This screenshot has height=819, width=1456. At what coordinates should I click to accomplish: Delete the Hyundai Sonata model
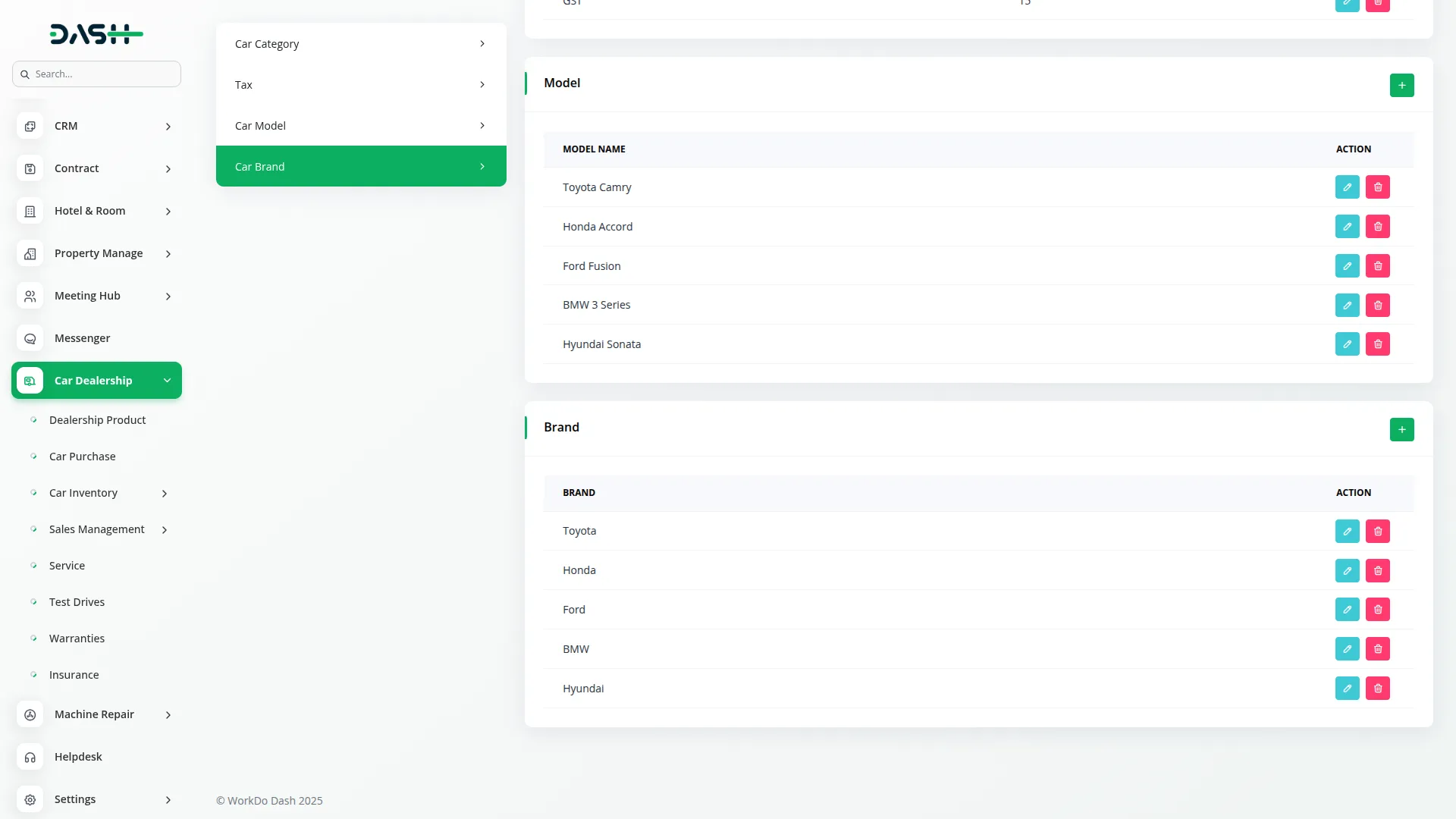(x=1377, y=344)
